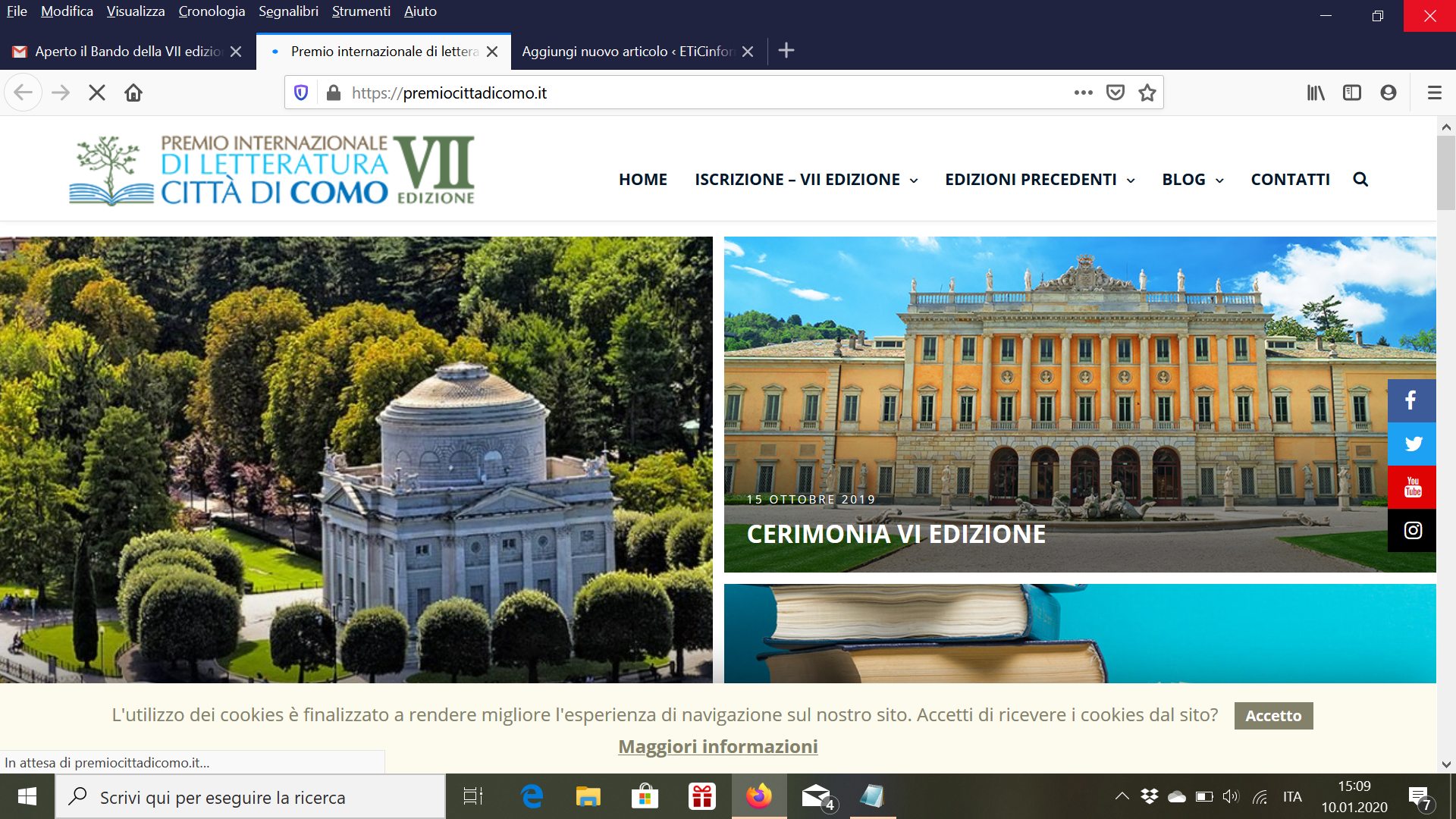Image resolution: width=1456 pixels, height=819 pixels.
Task: Stop page loading with the X button
Action: pyautogui.click(x=97, y=93)
